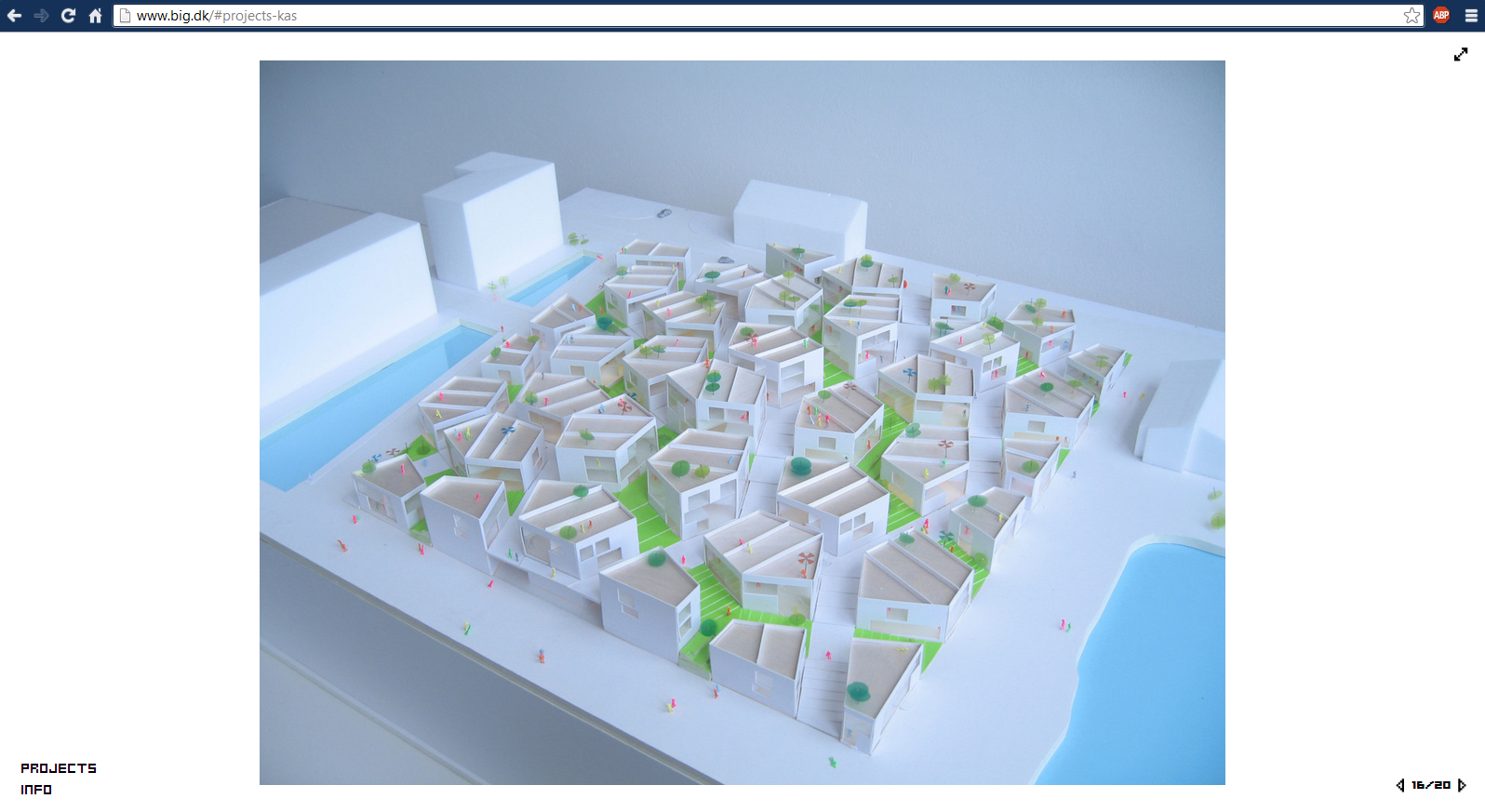Click the browser forward arrow

click(x=41, y=16)
